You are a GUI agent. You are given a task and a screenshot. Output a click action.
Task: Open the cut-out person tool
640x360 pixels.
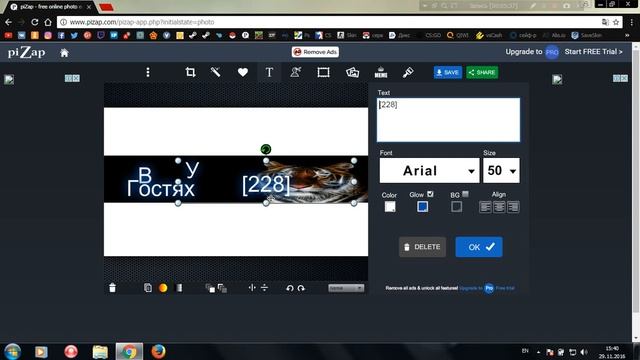pos(296,72)
